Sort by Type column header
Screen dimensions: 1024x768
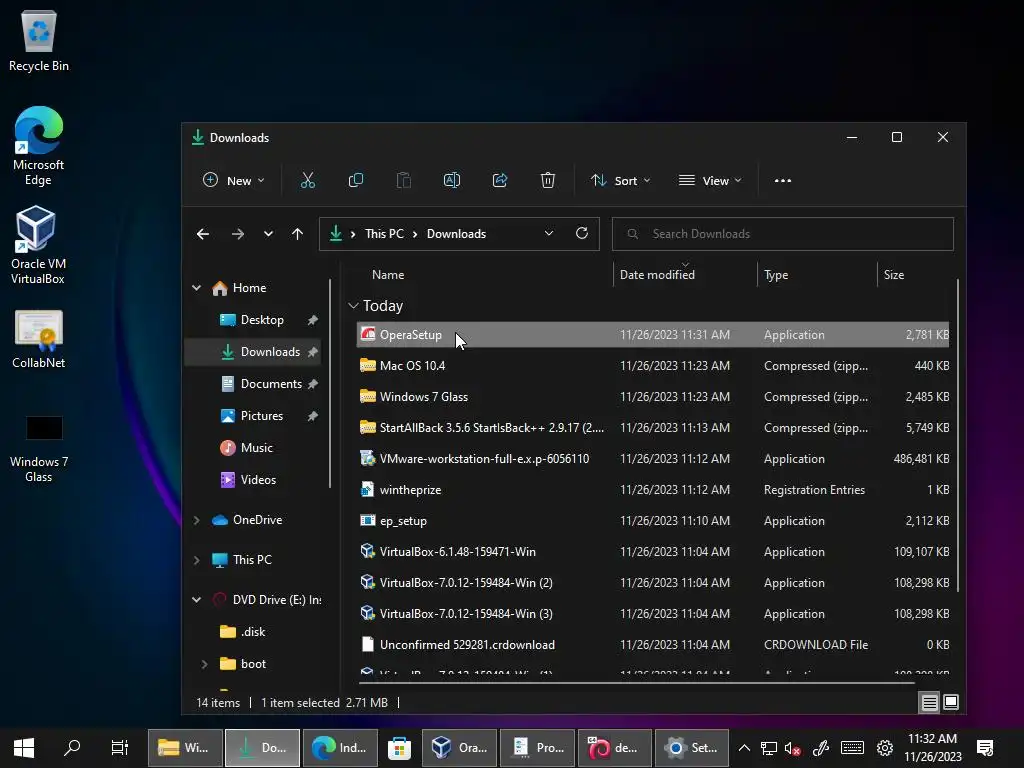(776, 275)
